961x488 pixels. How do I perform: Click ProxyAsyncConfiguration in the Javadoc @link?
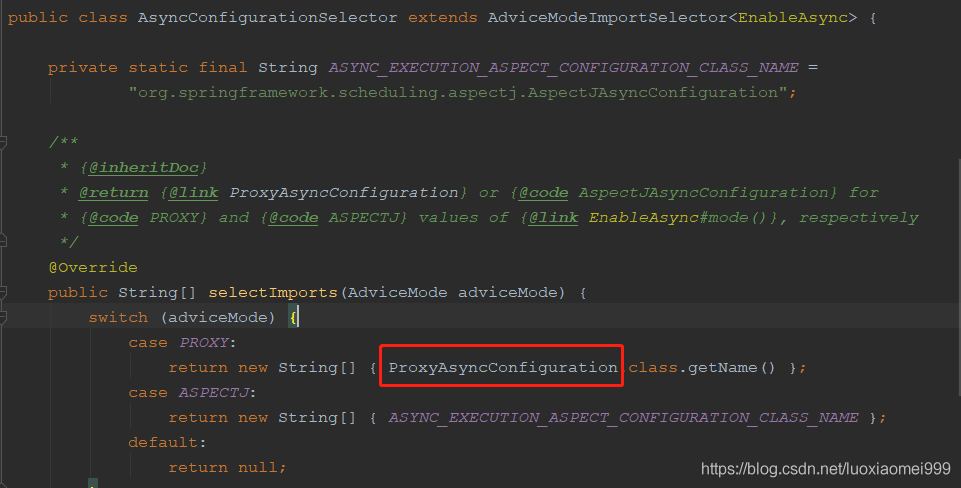click(x=344, y=193)
